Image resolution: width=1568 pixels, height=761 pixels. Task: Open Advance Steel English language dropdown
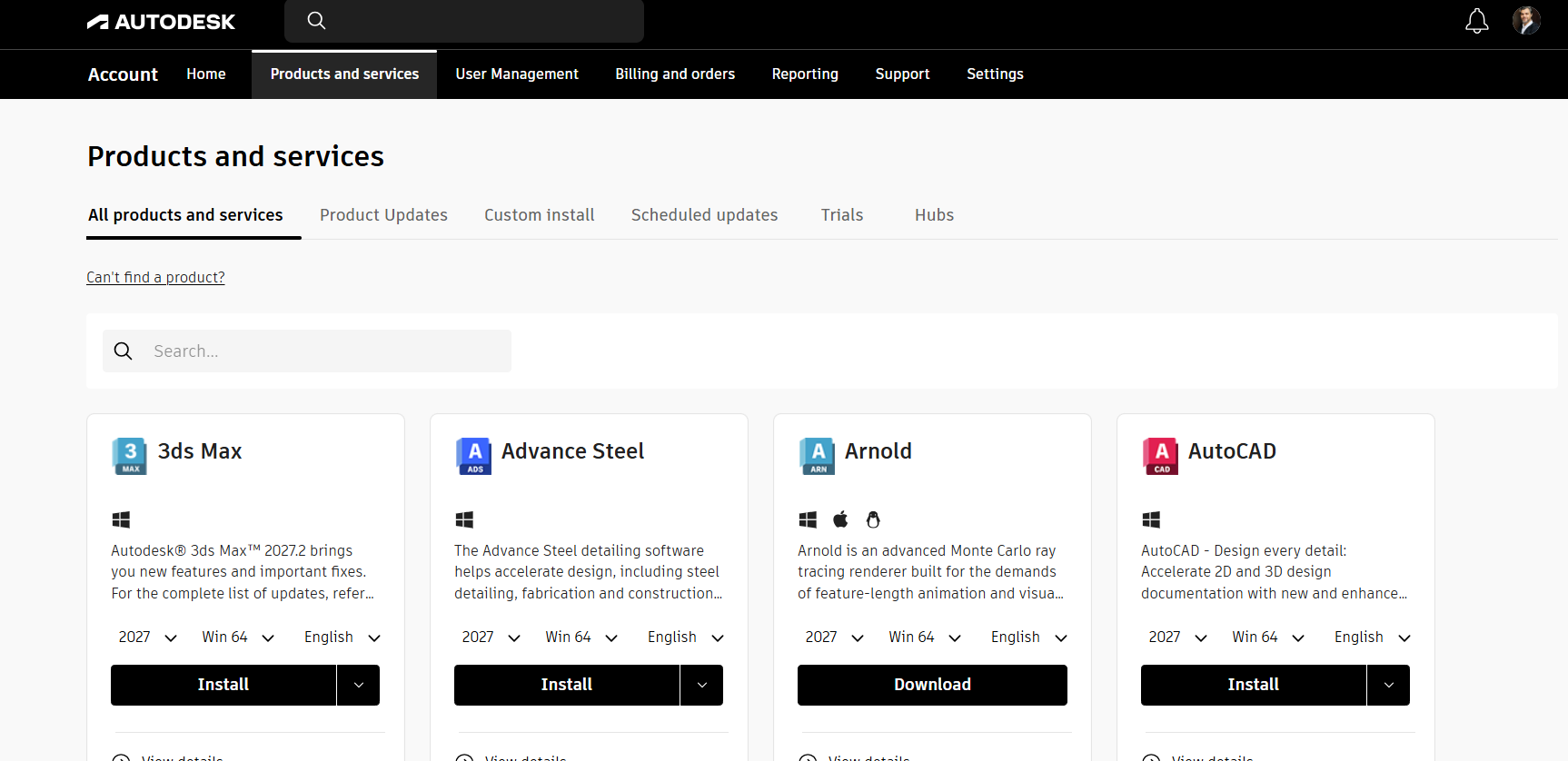point(685,637)
